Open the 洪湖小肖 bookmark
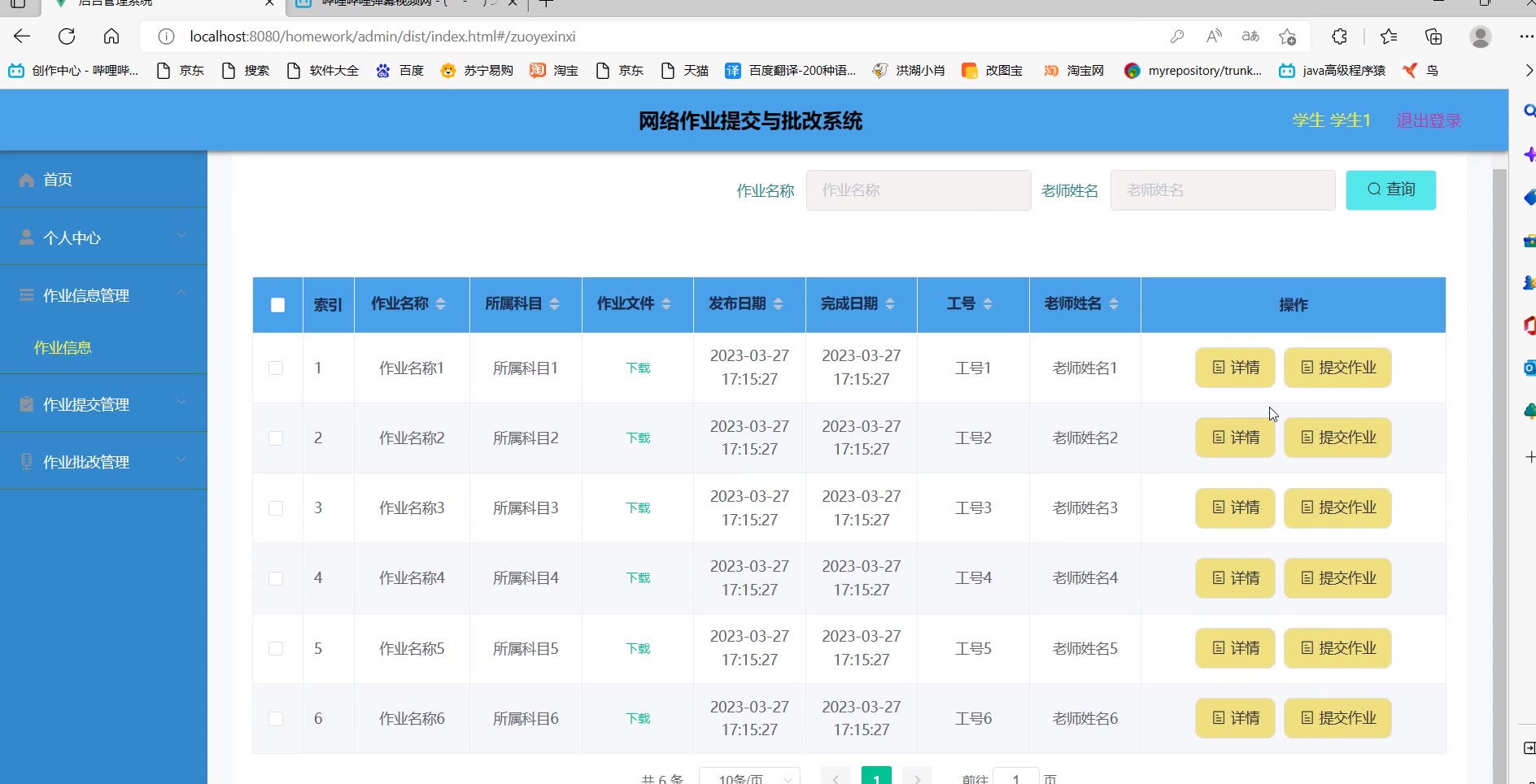1536x784 pixels. click(x=908, y=71)
